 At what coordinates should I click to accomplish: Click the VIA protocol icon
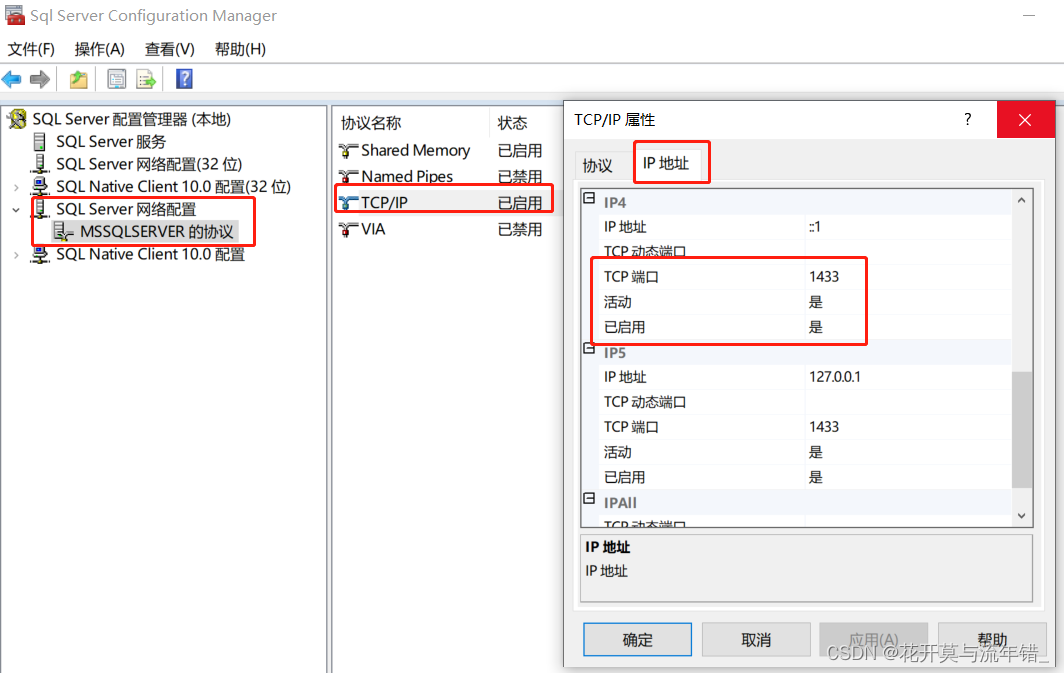(348, 229)
